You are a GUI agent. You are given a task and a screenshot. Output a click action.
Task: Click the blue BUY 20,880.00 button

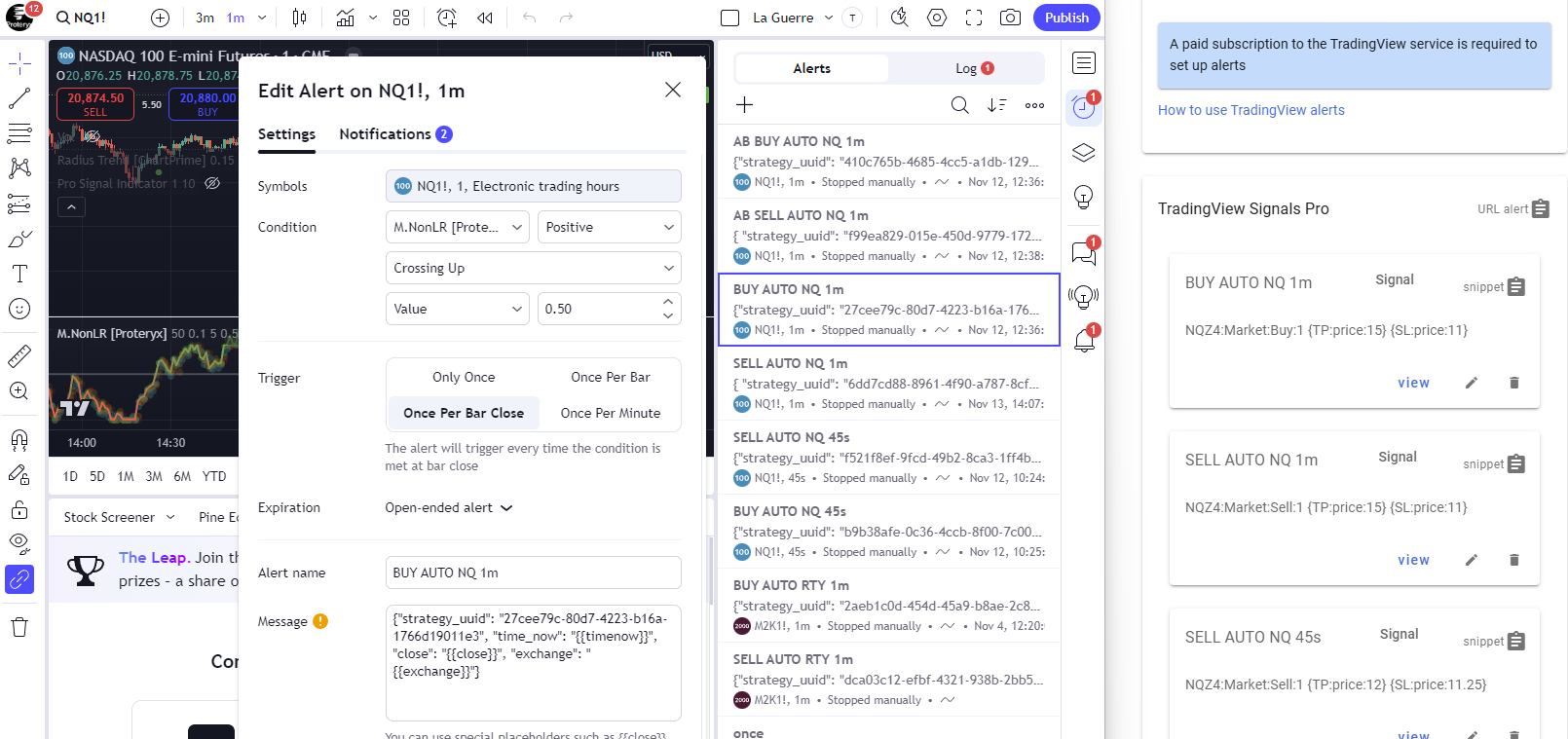click(206, 104)
